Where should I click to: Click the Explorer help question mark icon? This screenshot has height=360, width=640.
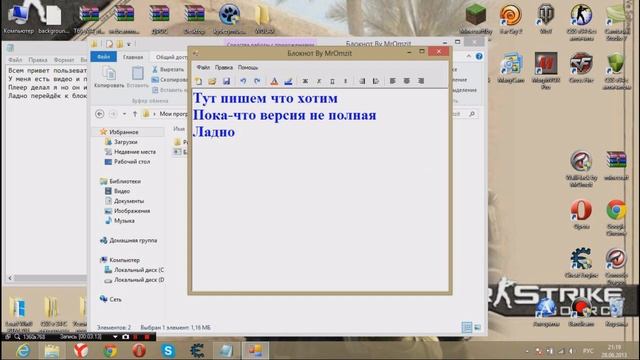[x=479, y=56]
